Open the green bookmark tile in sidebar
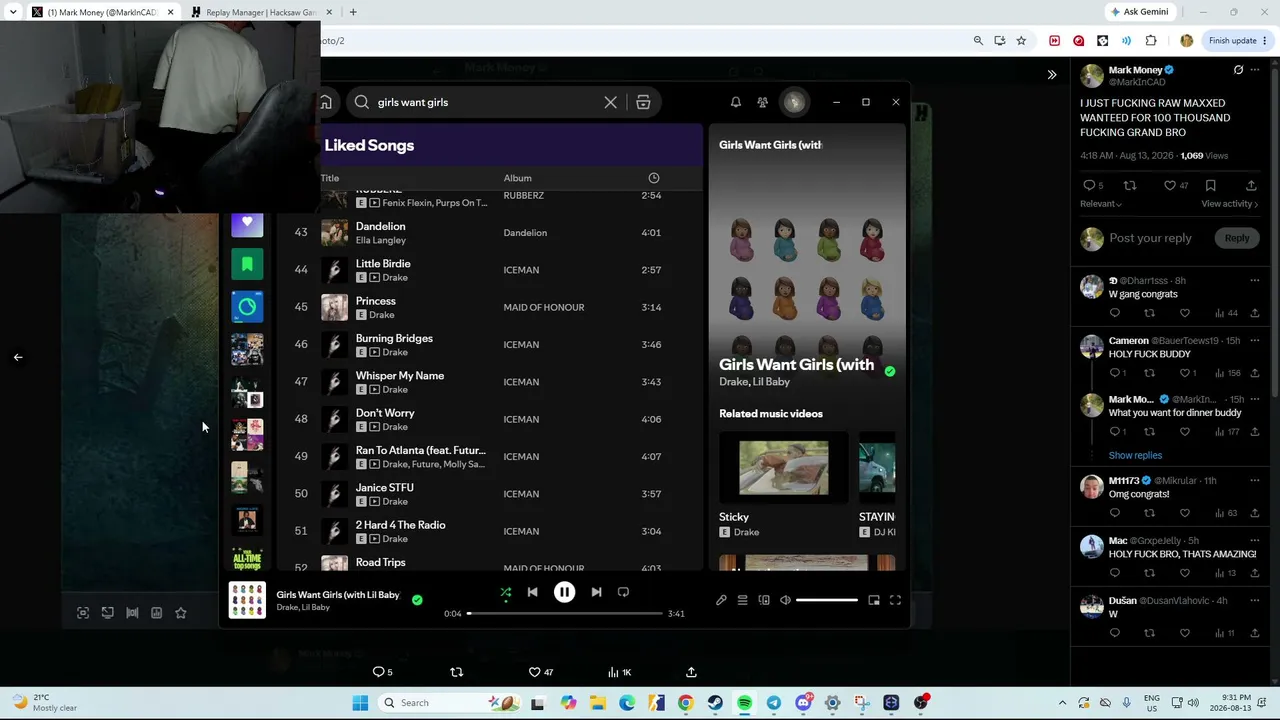The height and width of the screenshot is (720, 1280). (x=247, y=264)
